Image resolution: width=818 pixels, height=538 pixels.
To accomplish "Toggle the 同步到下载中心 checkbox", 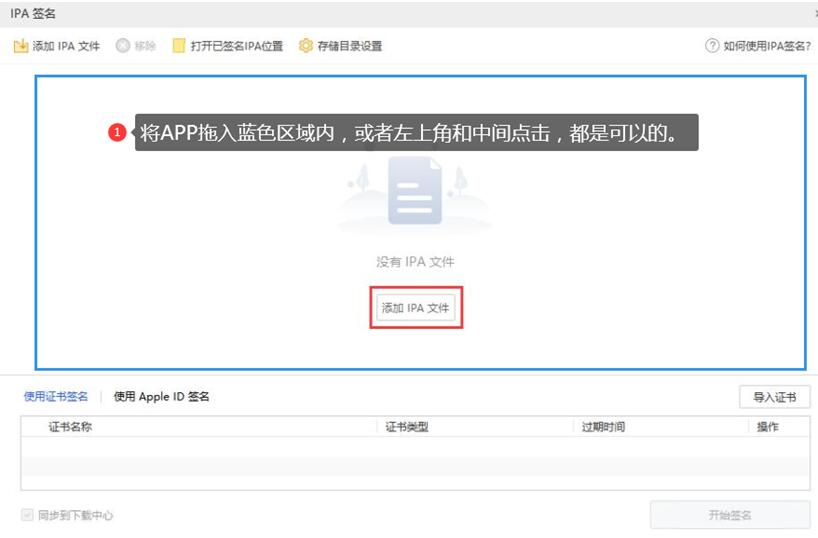I will click(28, 515).
